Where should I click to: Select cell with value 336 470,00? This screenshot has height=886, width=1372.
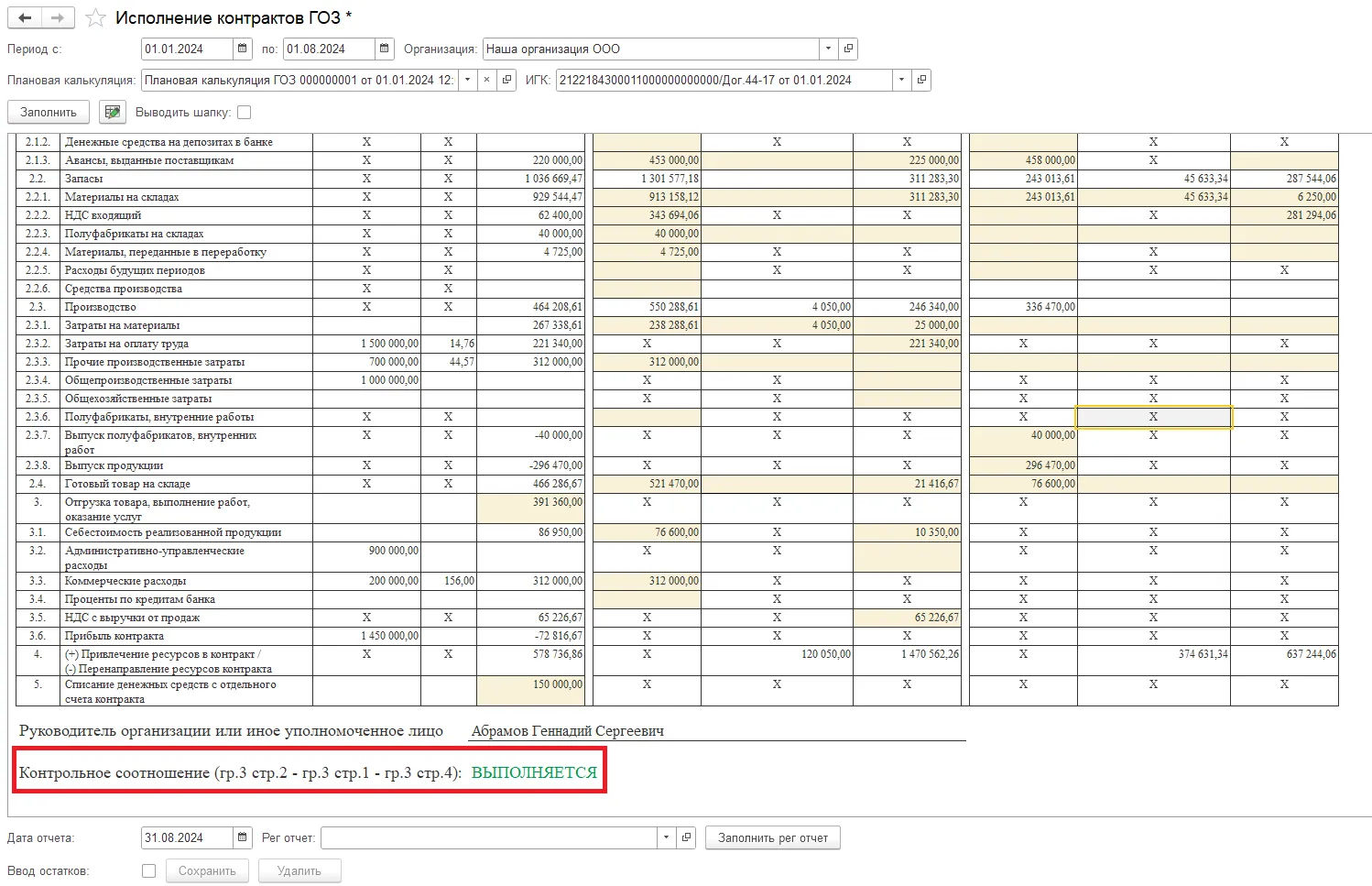click(1023, 307)
